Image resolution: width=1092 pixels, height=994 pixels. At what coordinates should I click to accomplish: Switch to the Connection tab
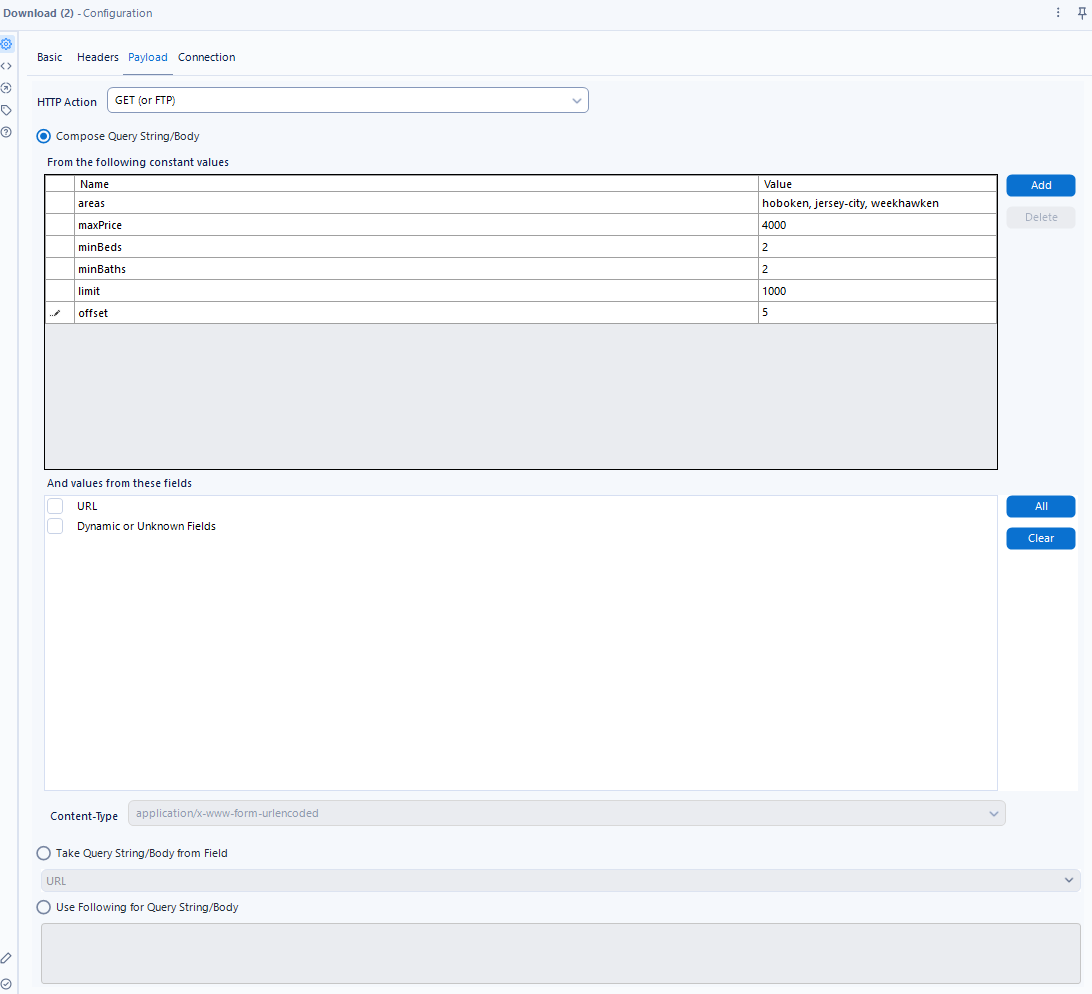pyautogui.click(x=207, y=58)
